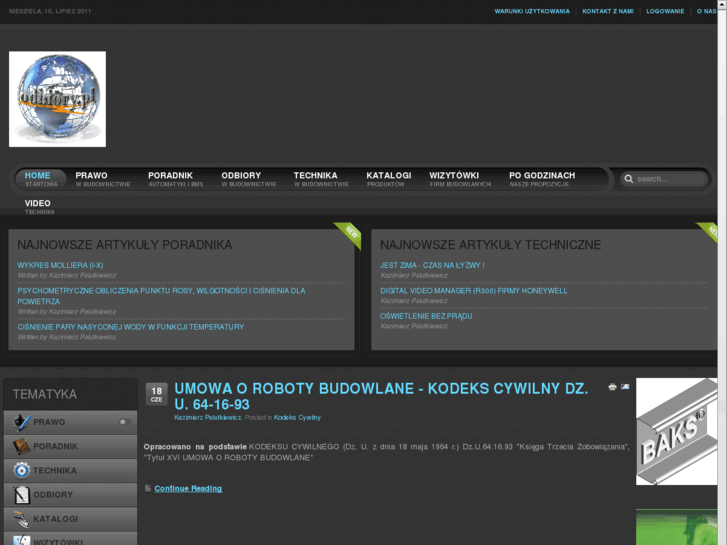Open the Umowa o roboty budowlane title
Image resolution: width=727 pixels, height=545 pixels.
click(381, 396)
